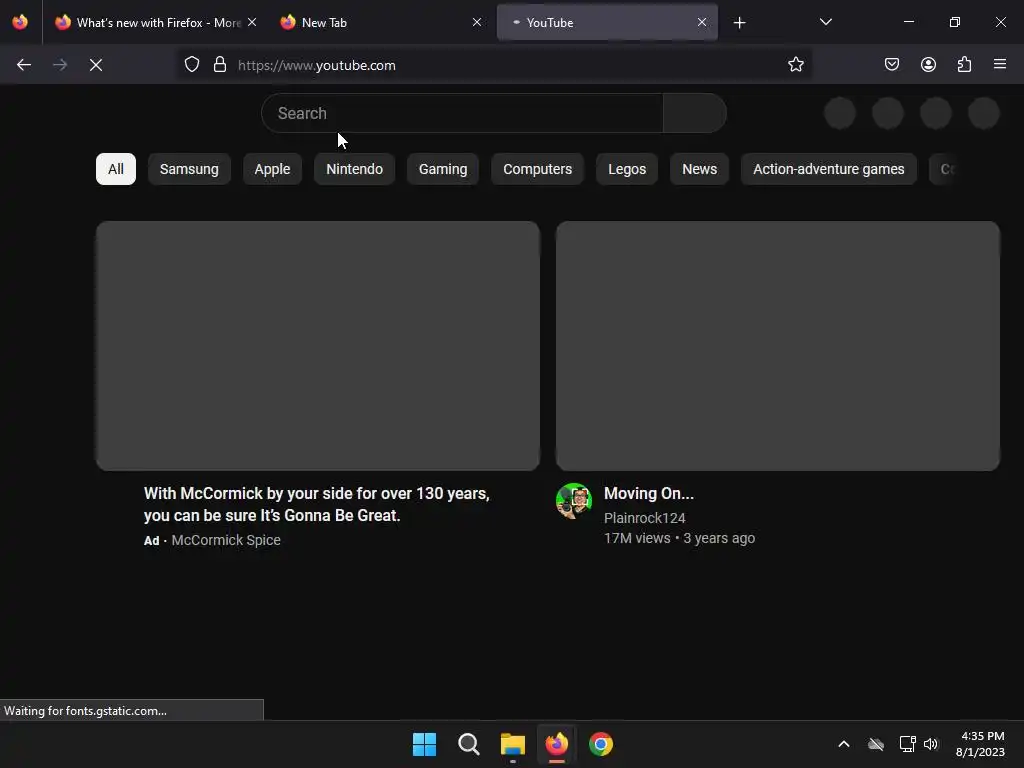Image resolution: width=1024 pixels, height=768 pixels.
Task: Click the 17M views text
Action: pyautogui.click(x=637, y=538)
